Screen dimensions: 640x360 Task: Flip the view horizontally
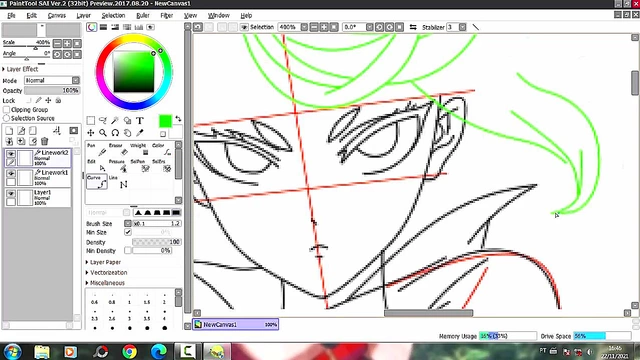(x=413, y=27)
